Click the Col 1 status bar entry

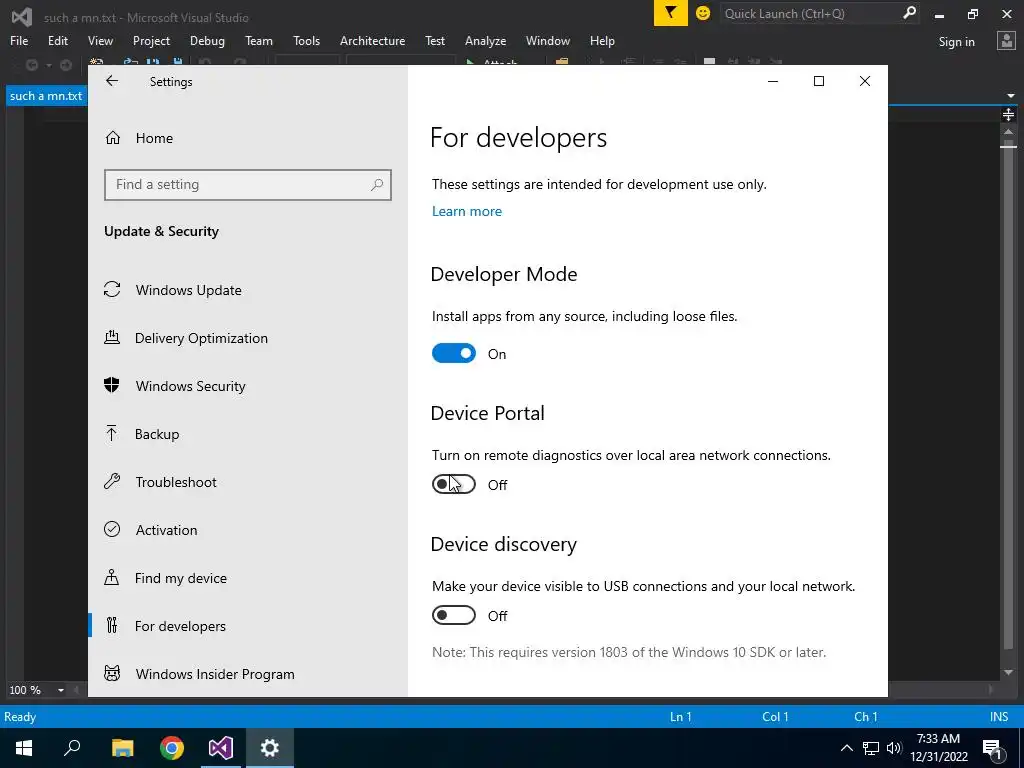tap(775, 716)
